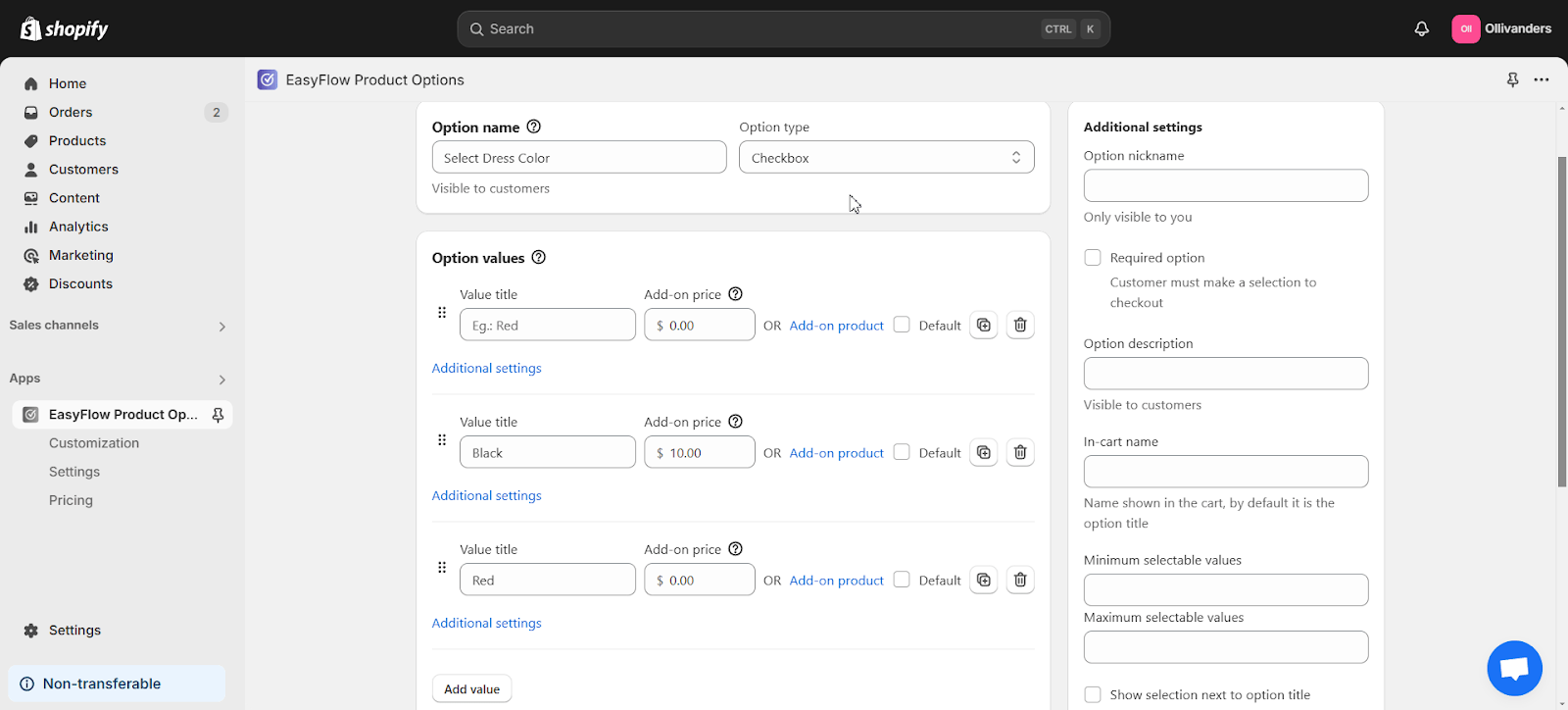Click the Option name help icon
1568x710 pixels.
tap(534, 127)
